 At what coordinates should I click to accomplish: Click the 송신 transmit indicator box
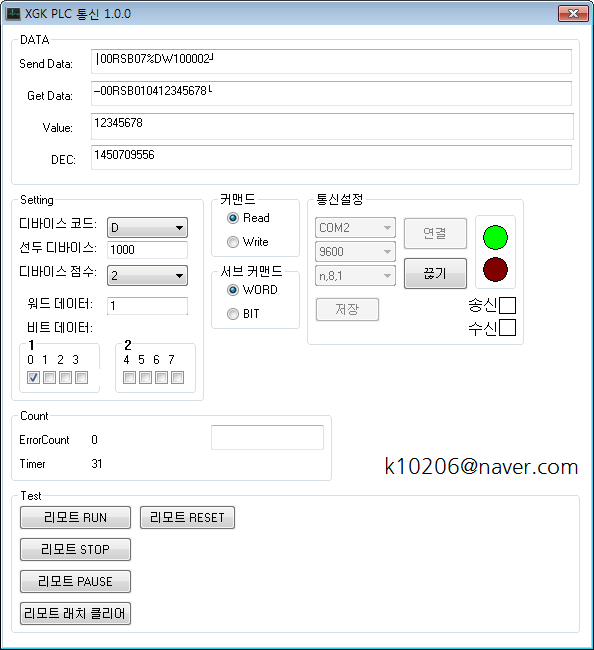tap(508, 306)
